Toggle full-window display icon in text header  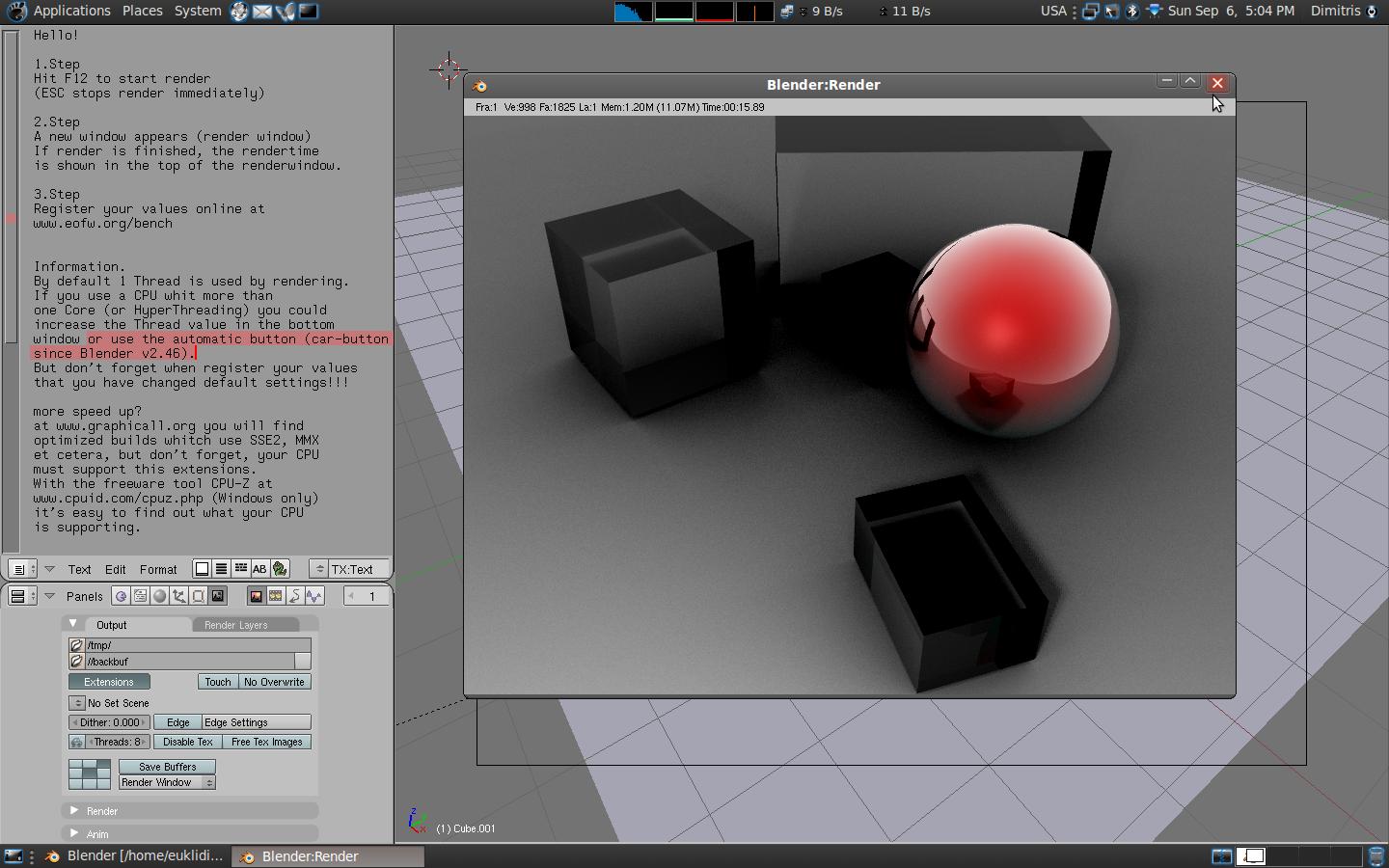coord(202,569)
